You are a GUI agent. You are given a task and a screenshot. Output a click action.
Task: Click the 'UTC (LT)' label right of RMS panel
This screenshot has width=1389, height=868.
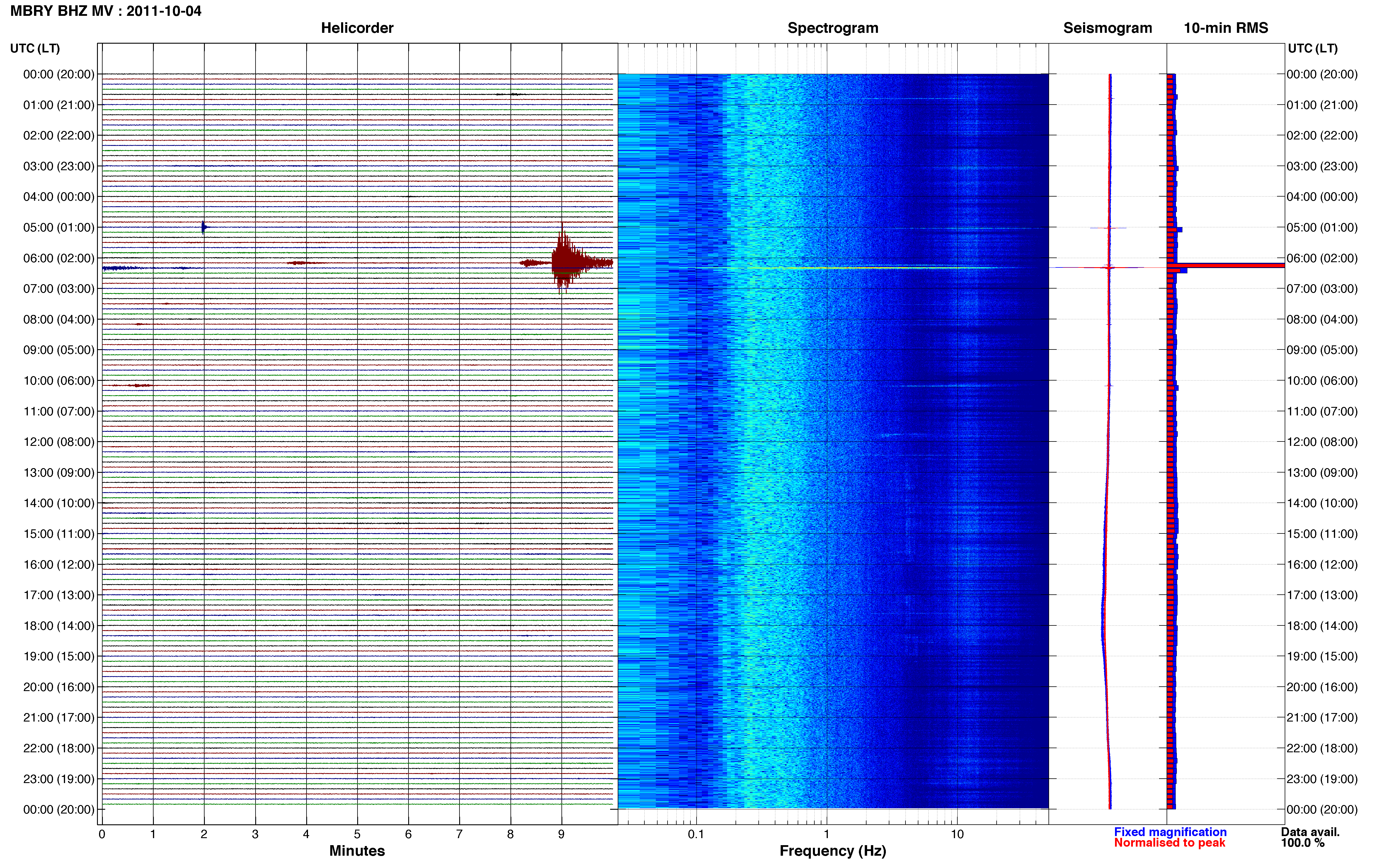(1313, 48)
